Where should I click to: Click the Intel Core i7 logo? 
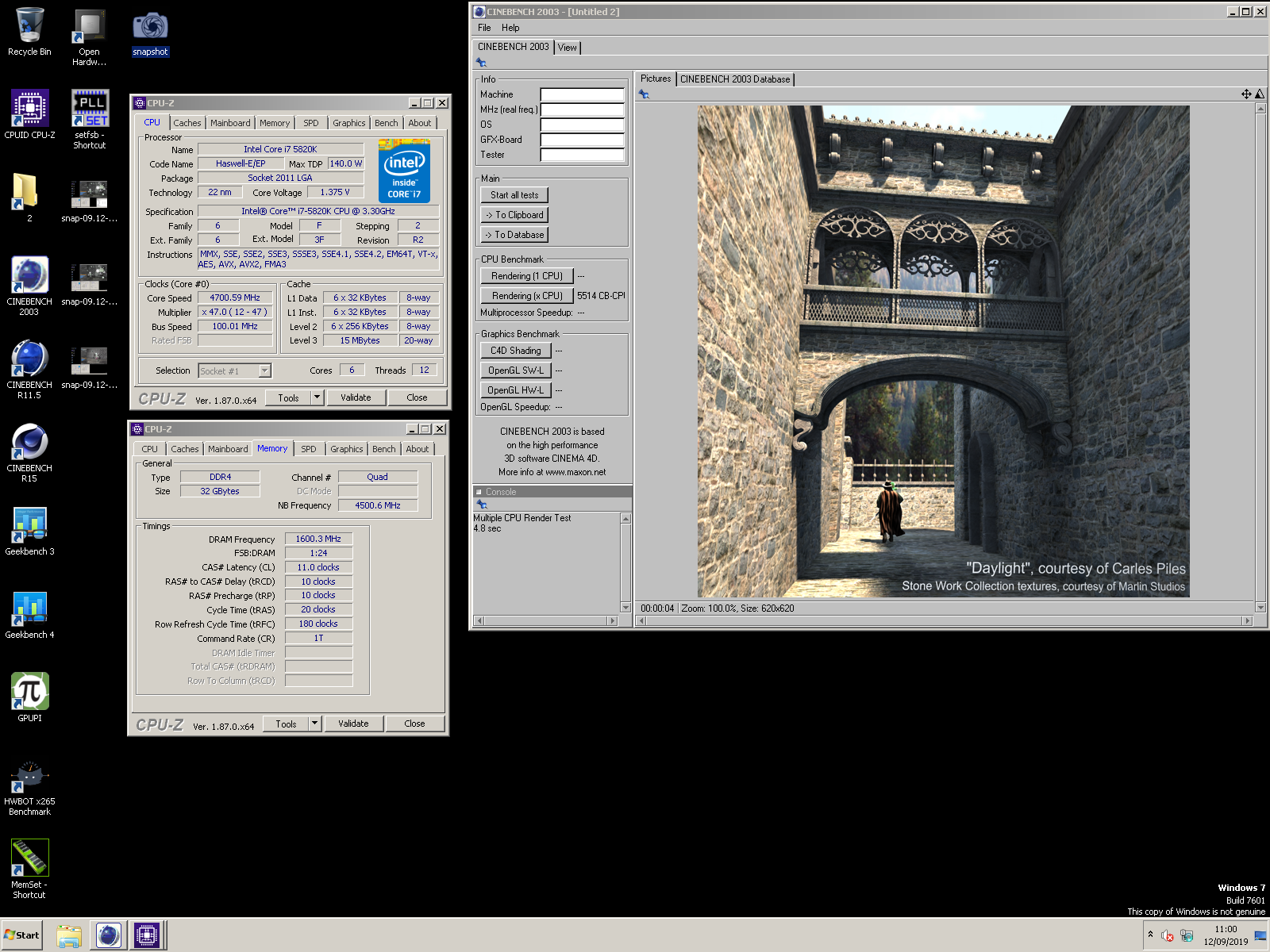tap(404, 171)
